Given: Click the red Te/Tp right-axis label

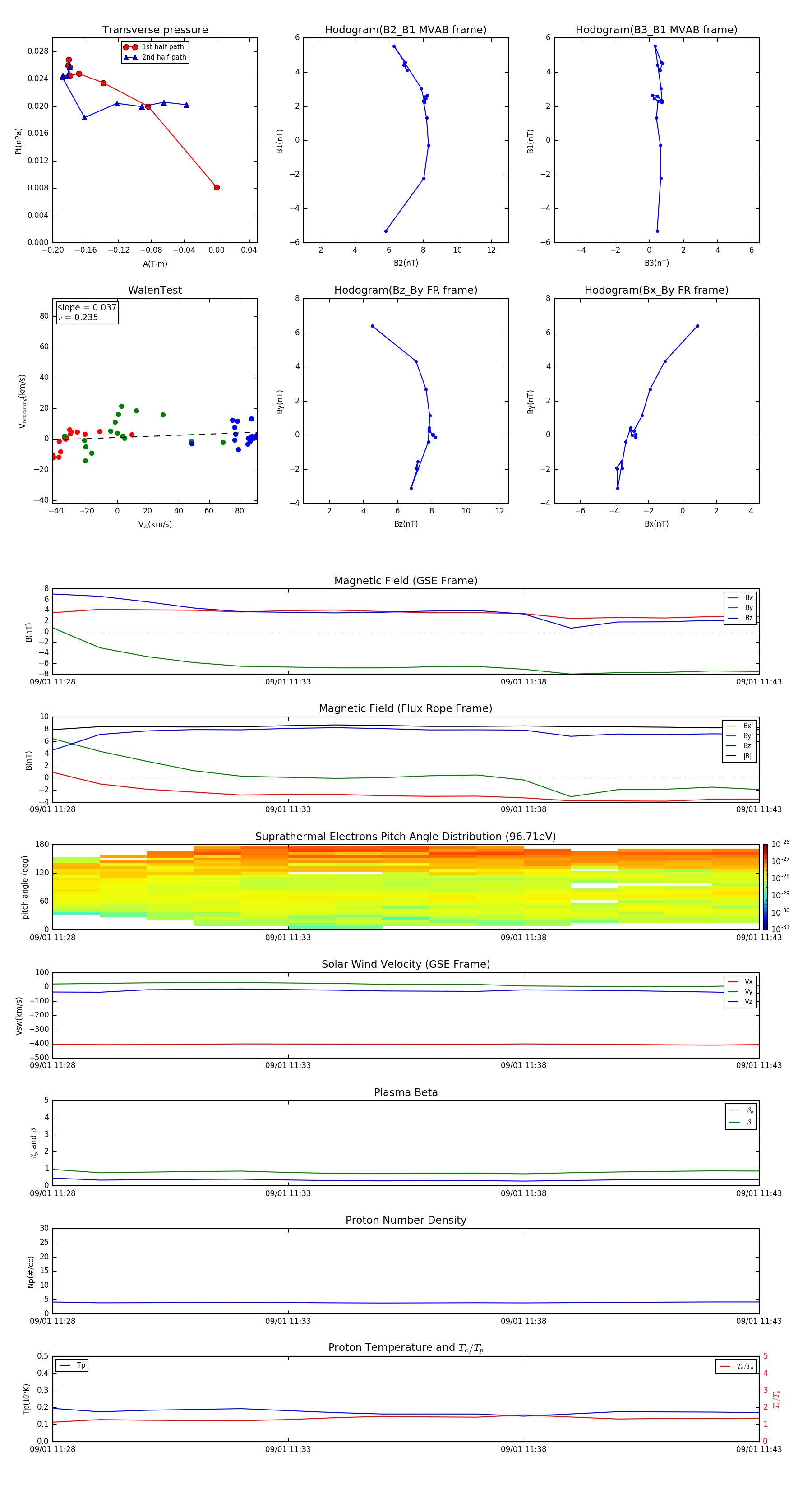Looking at the screenshot, I should click(x=777, y=1399).
